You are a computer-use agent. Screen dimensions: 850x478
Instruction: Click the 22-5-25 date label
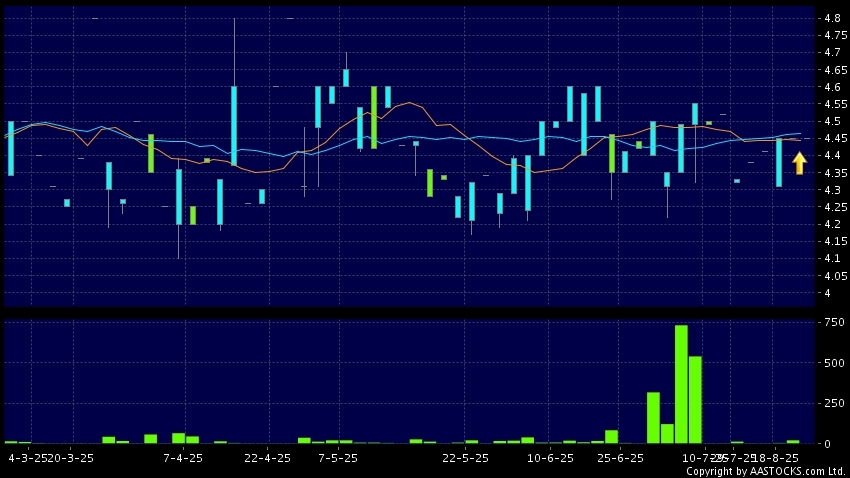pyautogui.click(x=465, y=458)
